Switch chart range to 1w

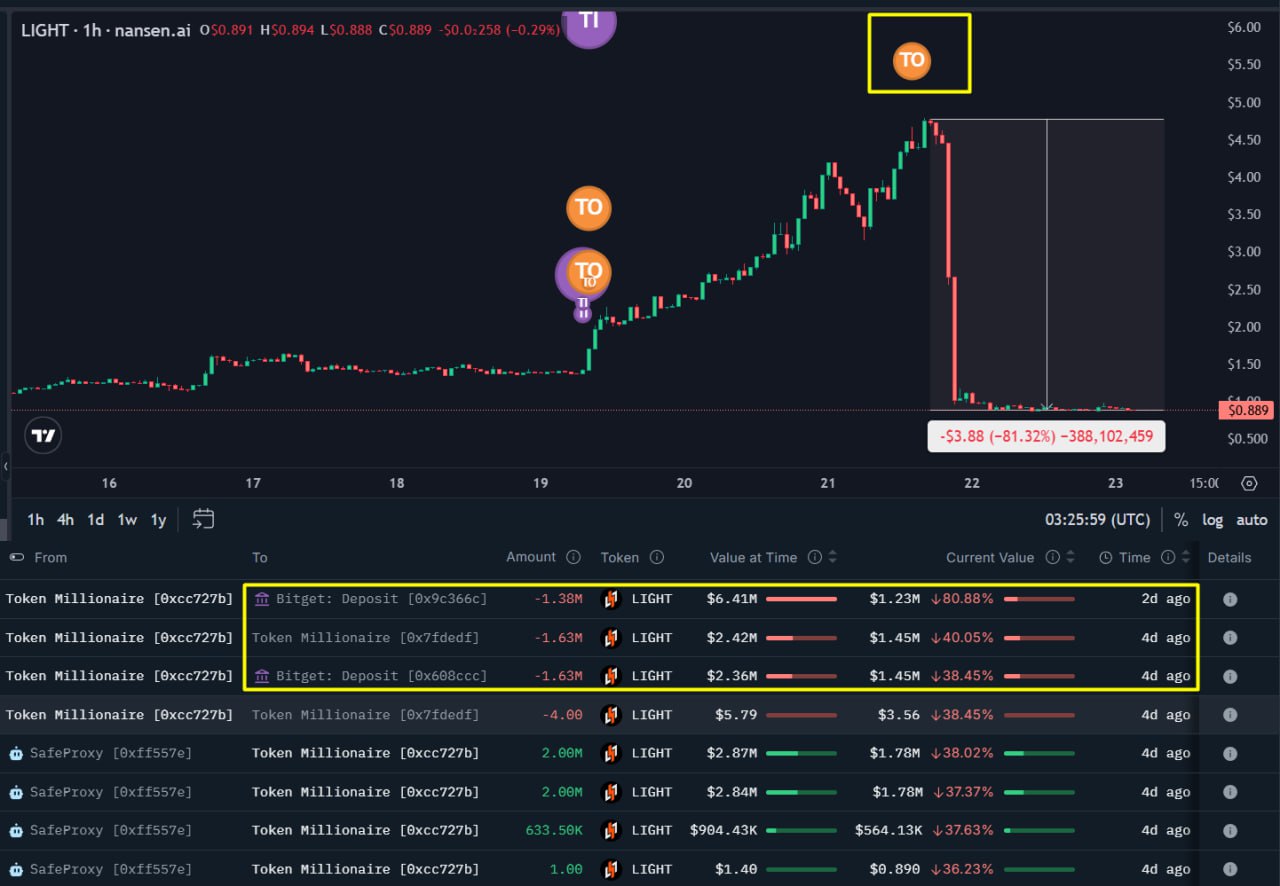[127, 520]
